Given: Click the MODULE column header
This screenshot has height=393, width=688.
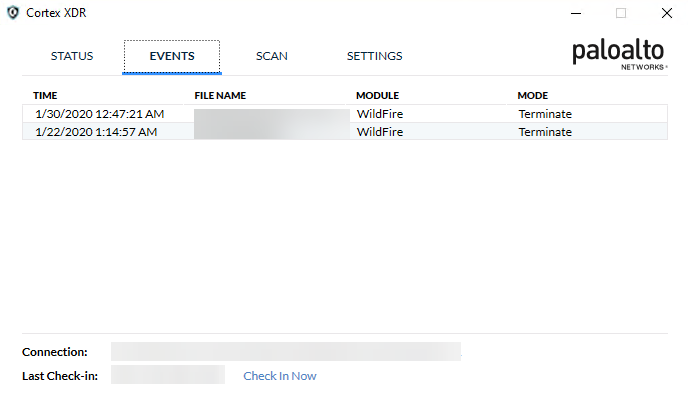Looking at the screenshot, I should pyautogui.click(x=377, y=96).
